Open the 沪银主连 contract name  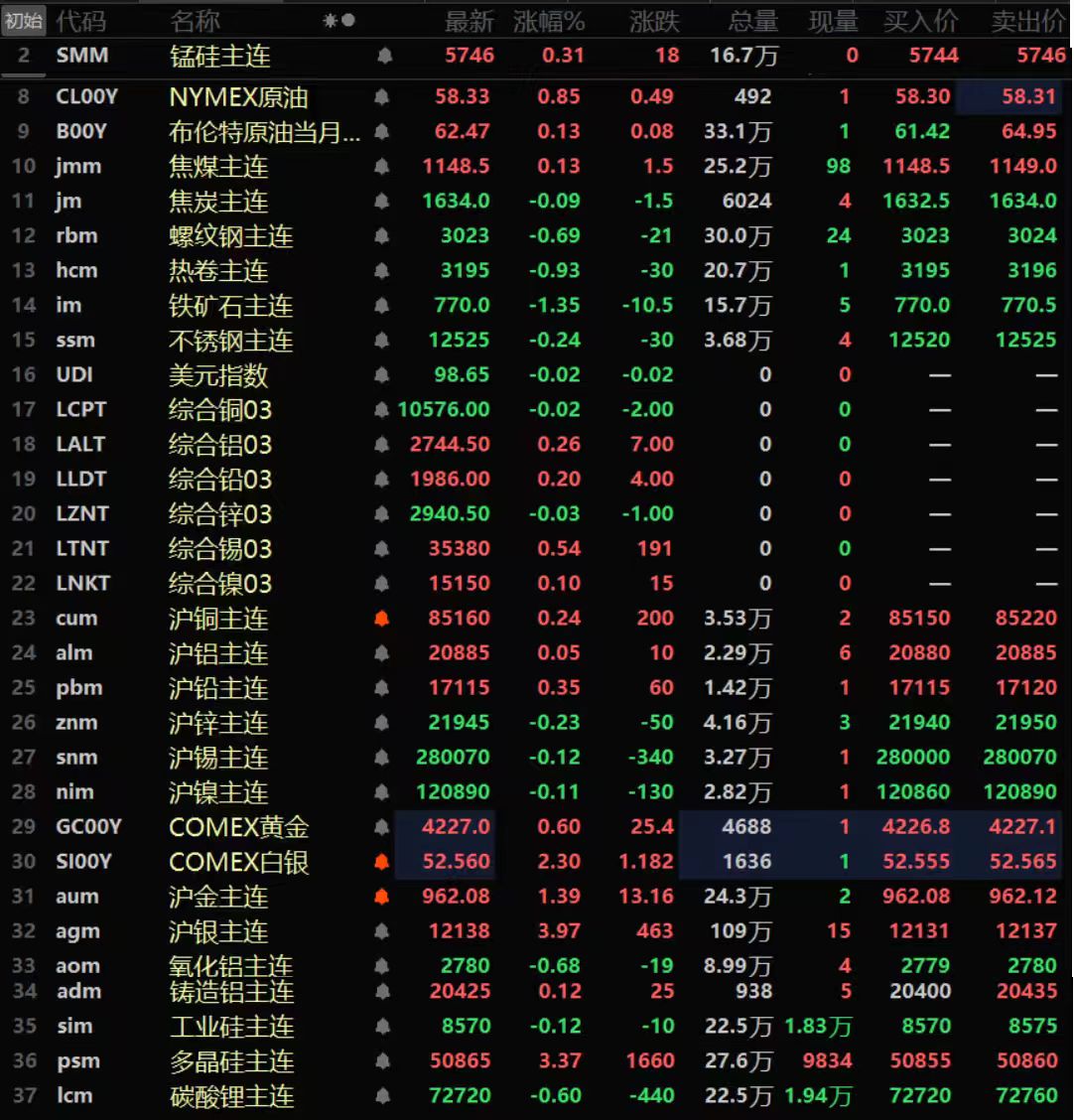point(218,931)
